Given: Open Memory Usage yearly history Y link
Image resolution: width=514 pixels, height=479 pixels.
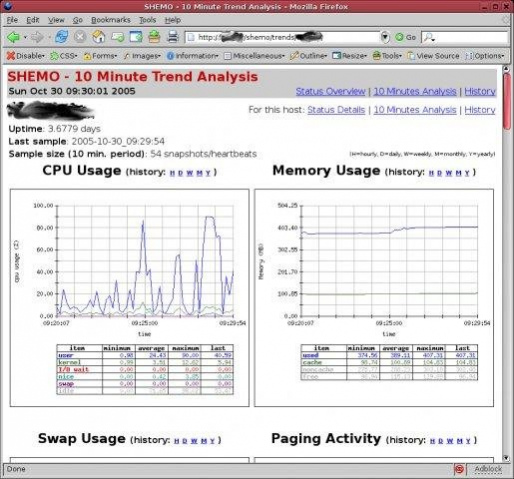Looking at the screenshot, I should coord(467,173).
